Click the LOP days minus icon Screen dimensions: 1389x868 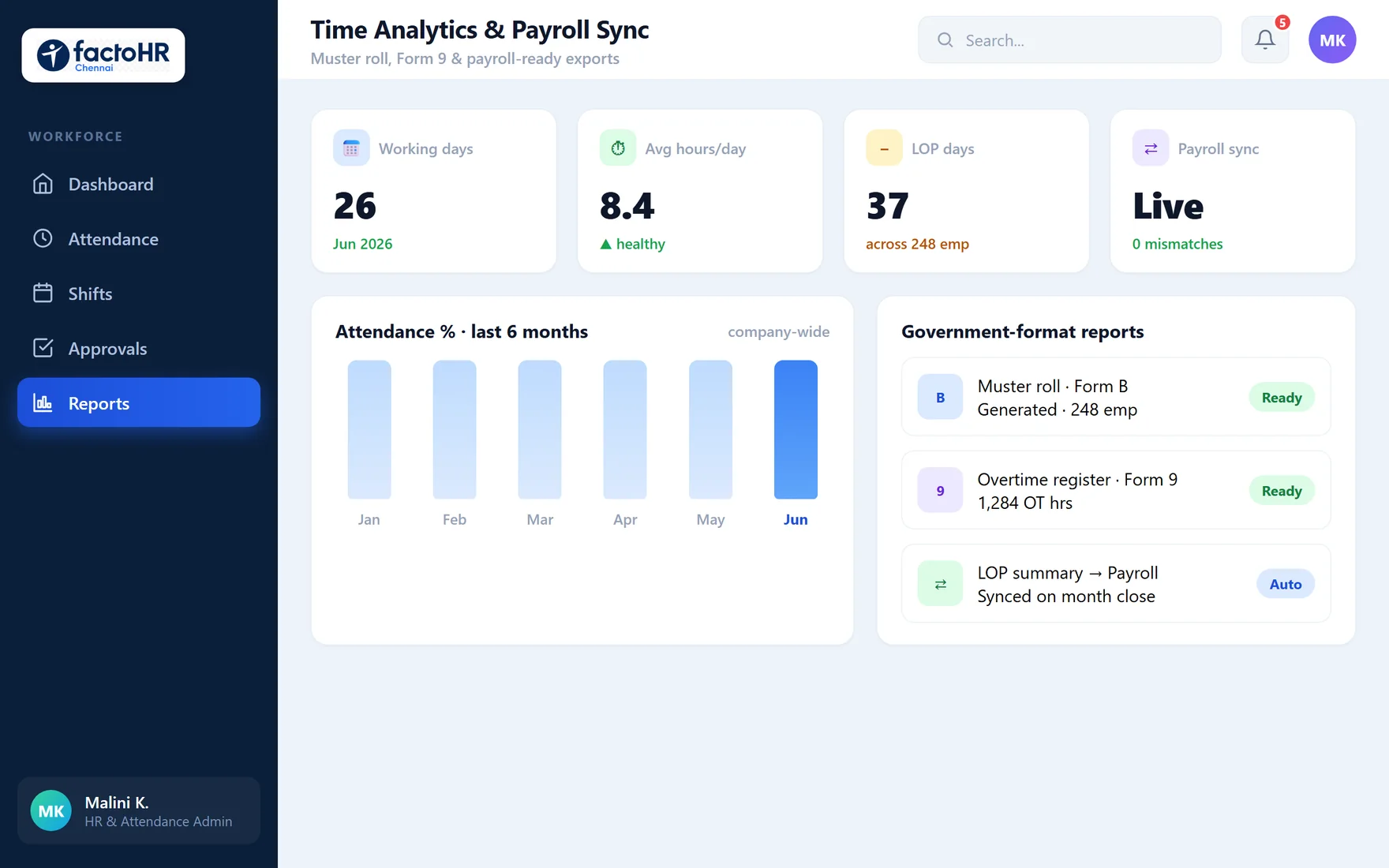point(884,148)
